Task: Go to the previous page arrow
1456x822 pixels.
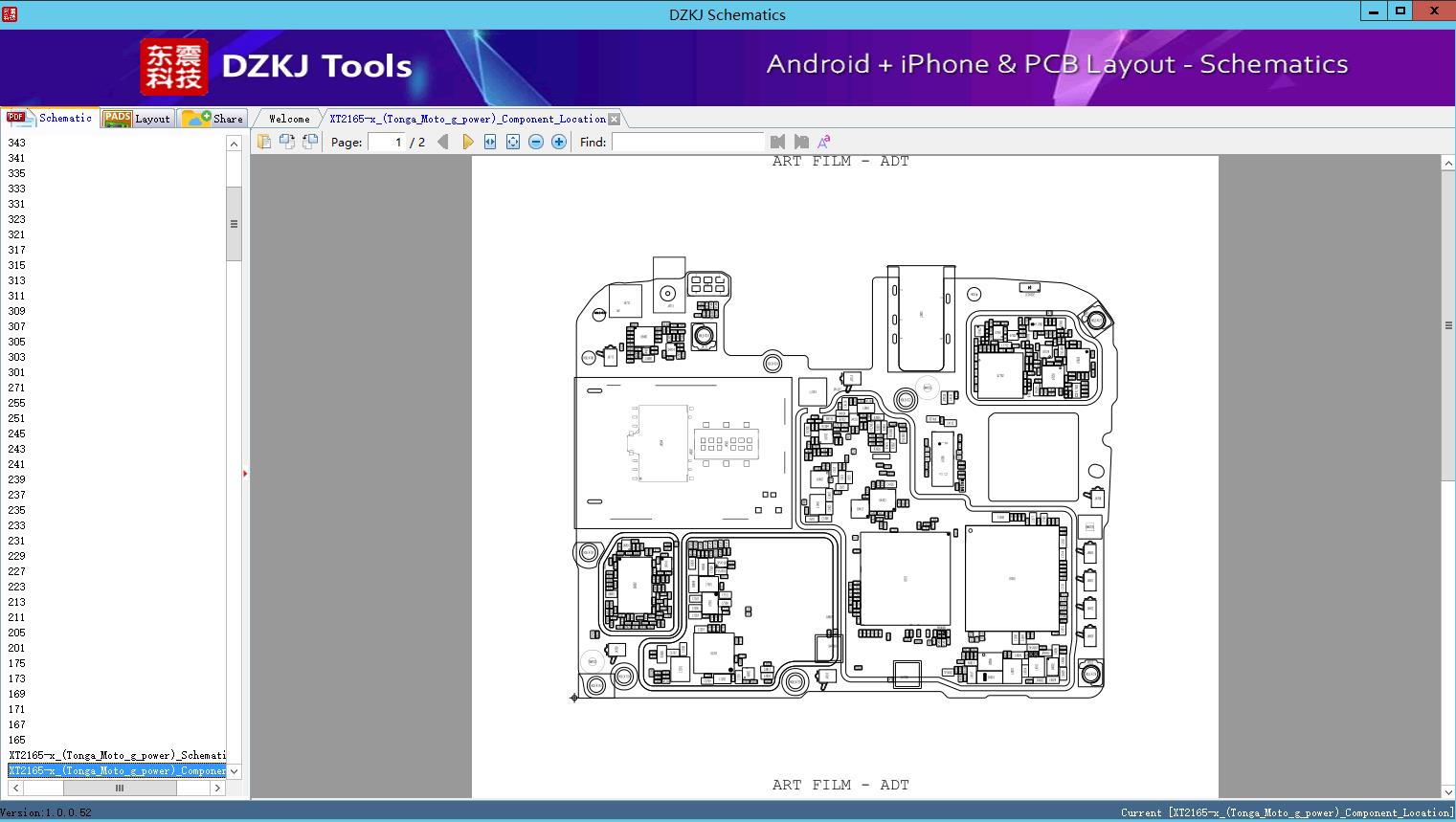Action: pyautogui.click(x=442, y=142)
